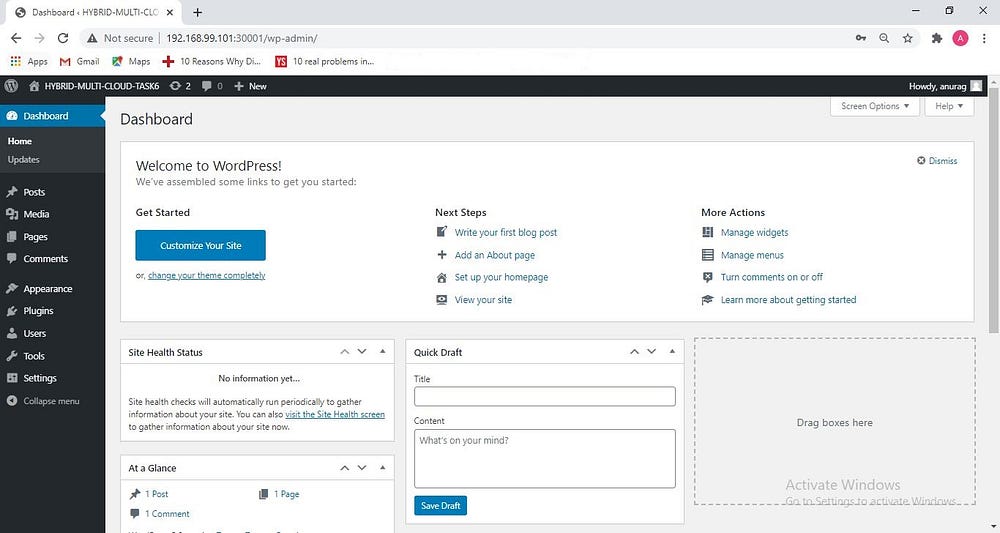
Task: Reload the page with refresh icon
Action: [62, 38]
